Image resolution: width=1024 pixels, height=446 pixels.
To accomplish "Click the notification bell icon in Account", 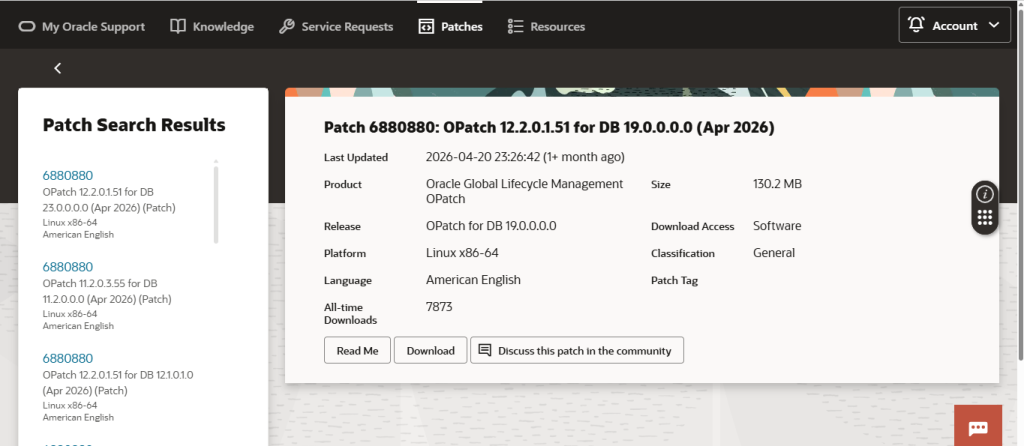I will [x=916, y=25].
